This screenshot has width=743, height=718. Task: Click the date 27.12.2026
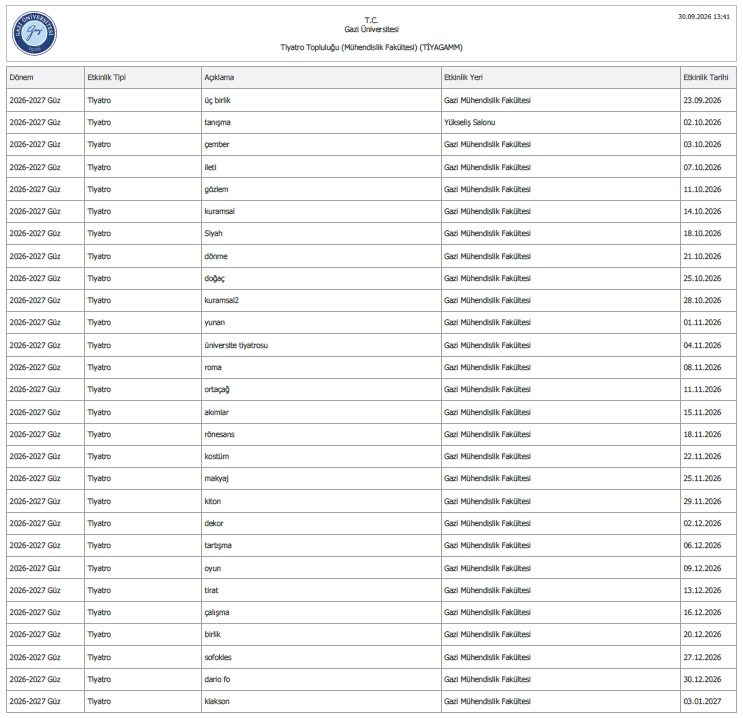point(702,657)
